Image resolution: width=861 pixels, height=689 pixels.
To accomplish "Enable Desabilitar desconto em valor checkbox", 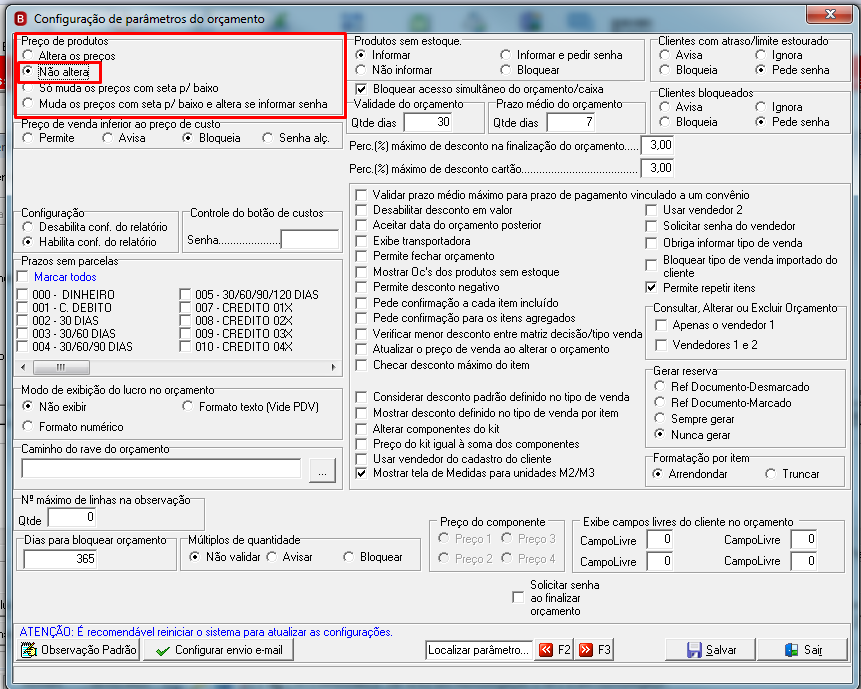I will (x=361, y=210).
